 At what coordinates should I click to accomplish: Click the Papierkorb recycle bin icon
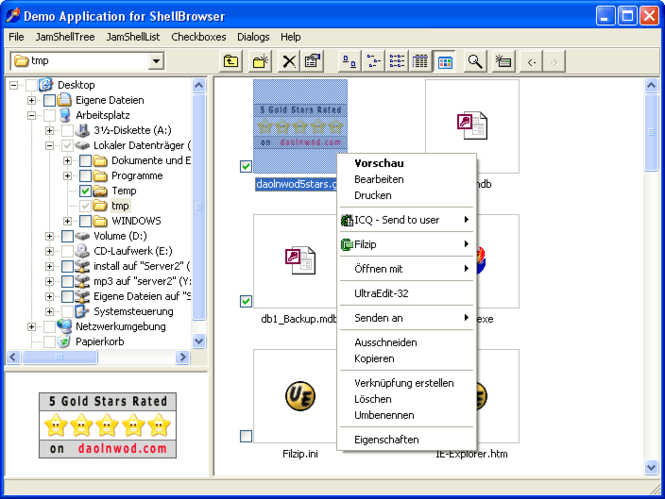pyautogui.click(x=64, y=341)
